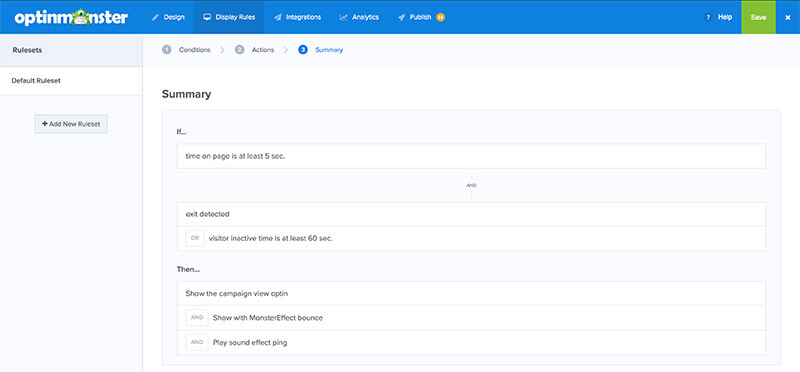Click the orange pause badge next to Publish
Image resolution: width=800 pixels, height=372 pixels.
coord(440,17)
